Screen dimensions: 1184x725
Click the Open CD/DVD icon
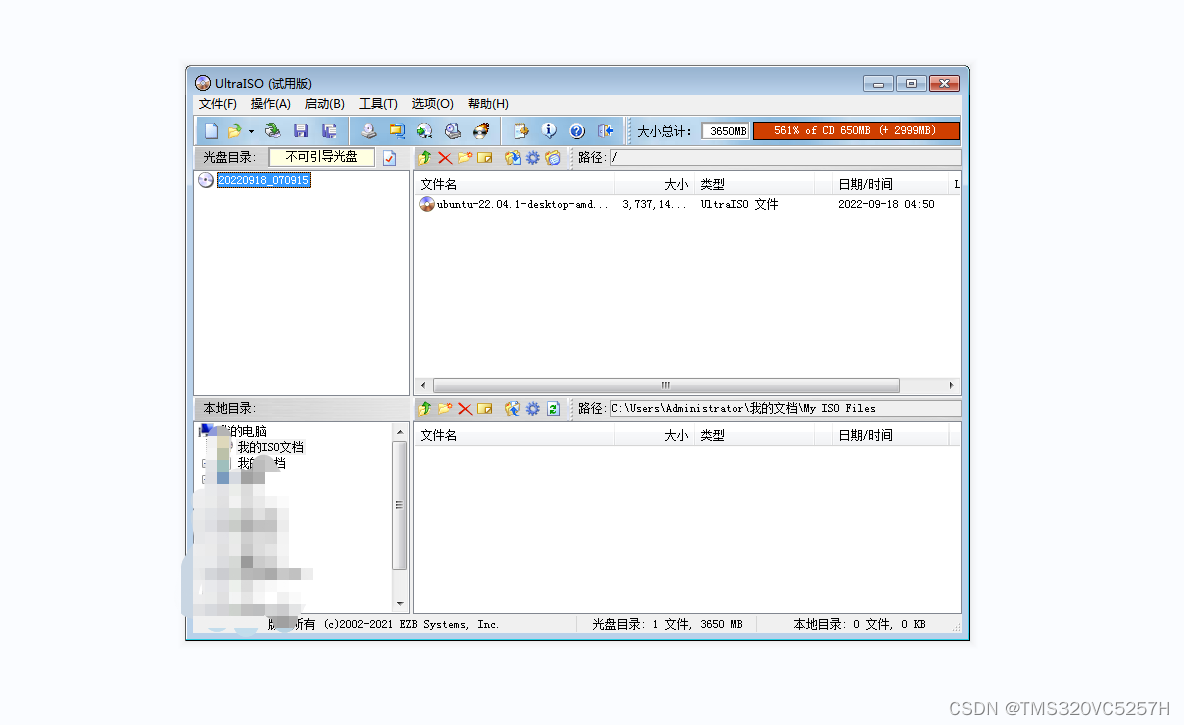pos(273,131)
